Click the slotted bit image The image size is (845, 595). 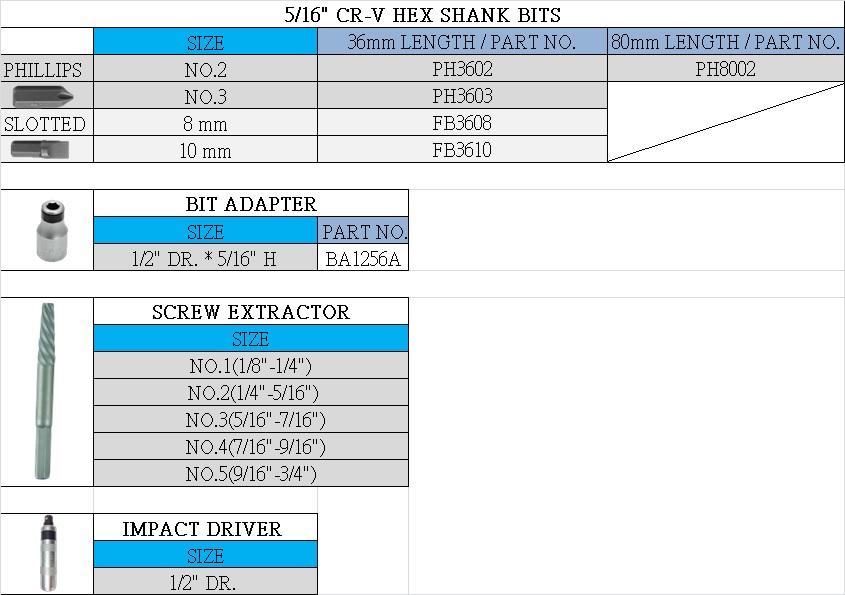(x=34, y=150)
